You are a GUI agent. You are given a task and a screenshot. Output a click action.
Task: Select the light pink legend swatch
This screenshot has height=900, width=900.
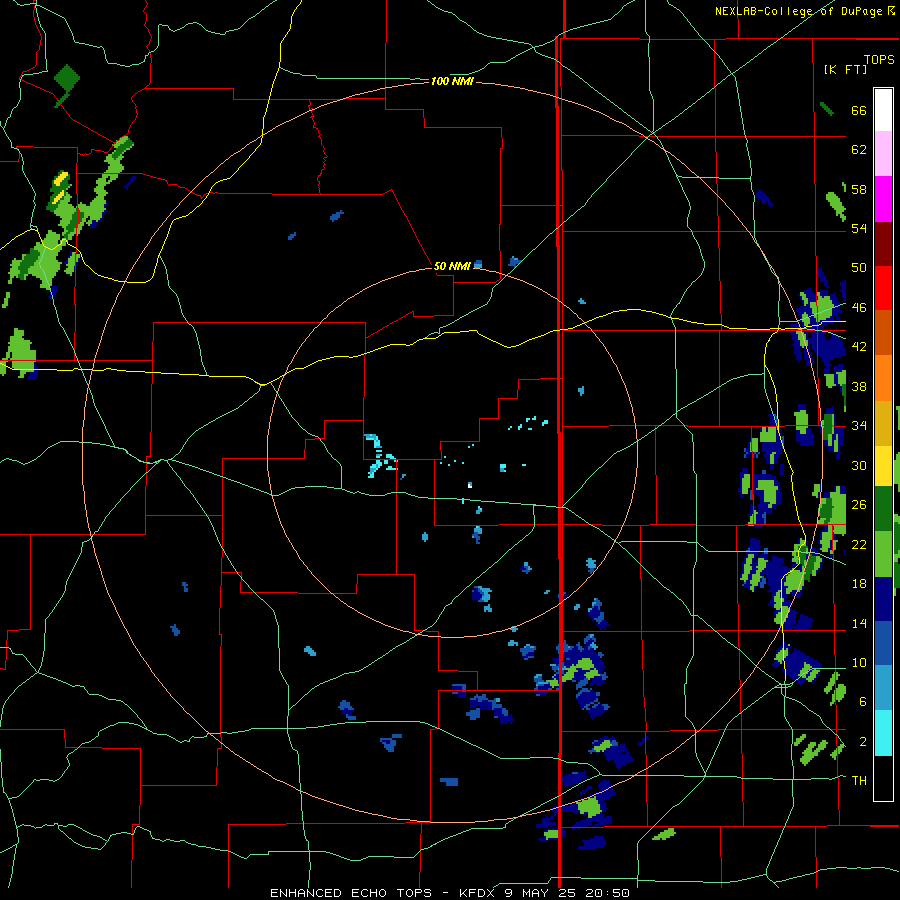pos(883,153)
